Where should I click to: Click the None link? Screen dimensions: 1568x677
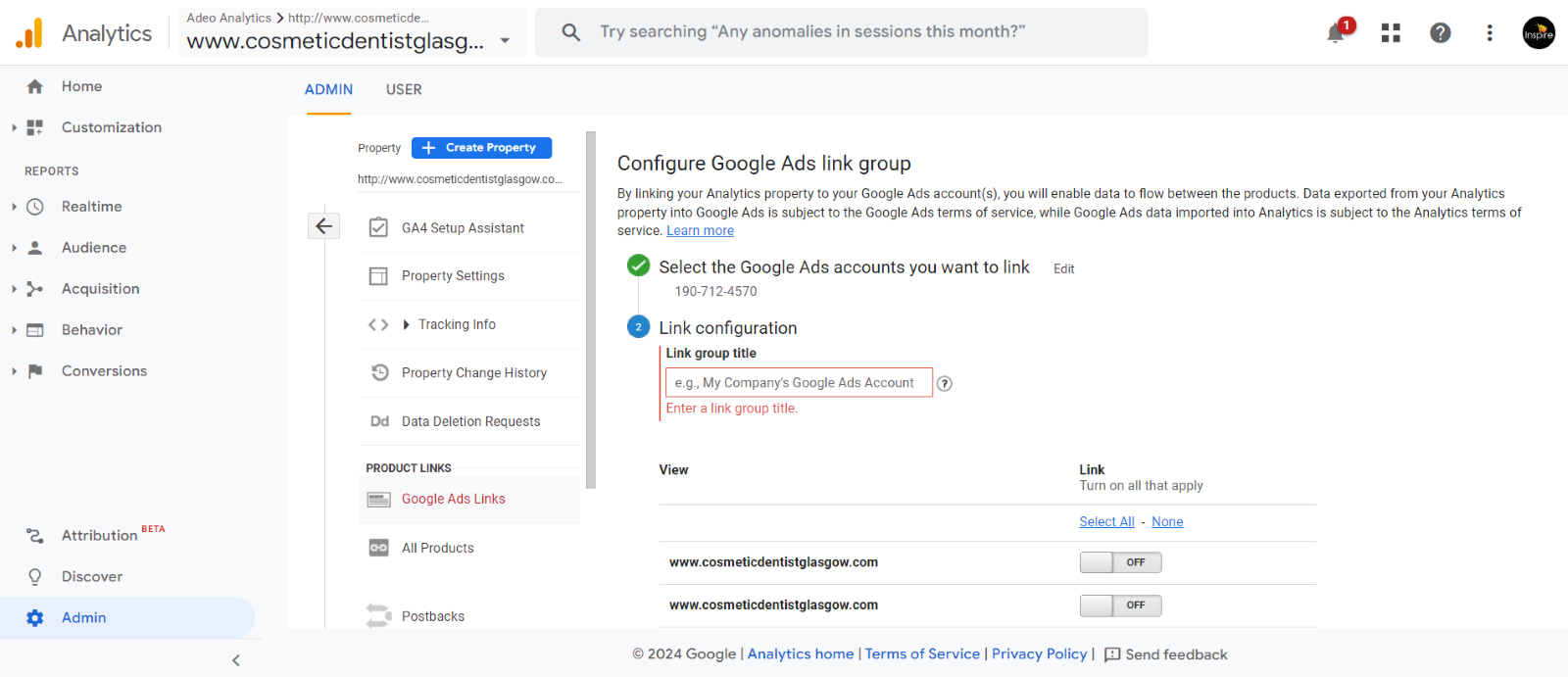tap(1167, 522)
